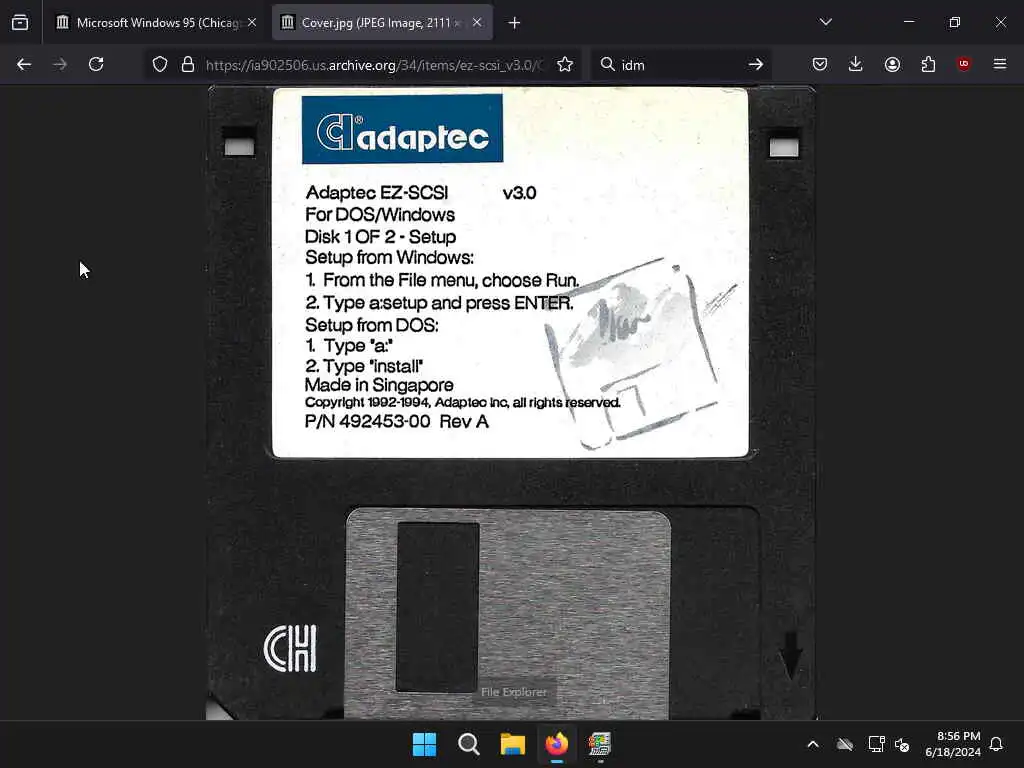The image size is (1024, 768).
Task: Open Windows Start menu
Action: tap(424, 744)
